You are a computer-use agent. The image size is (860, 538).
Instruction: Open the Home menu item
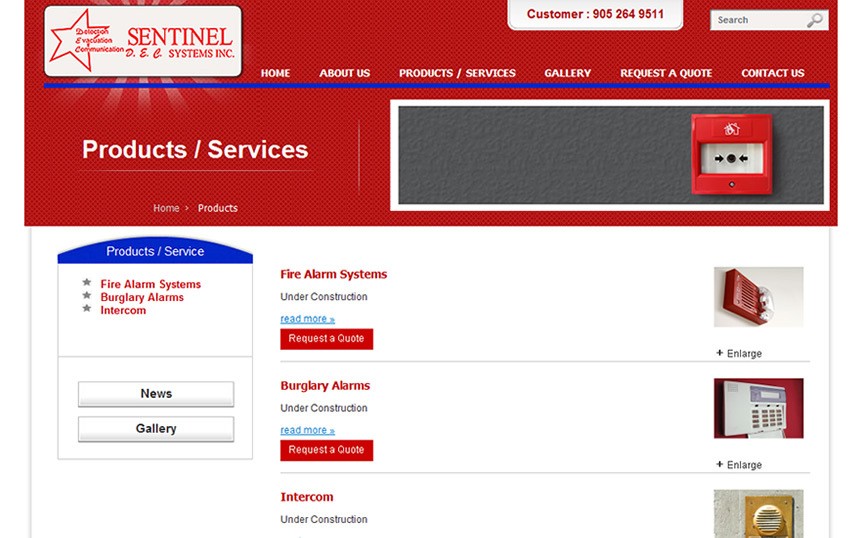pos(275,73)
